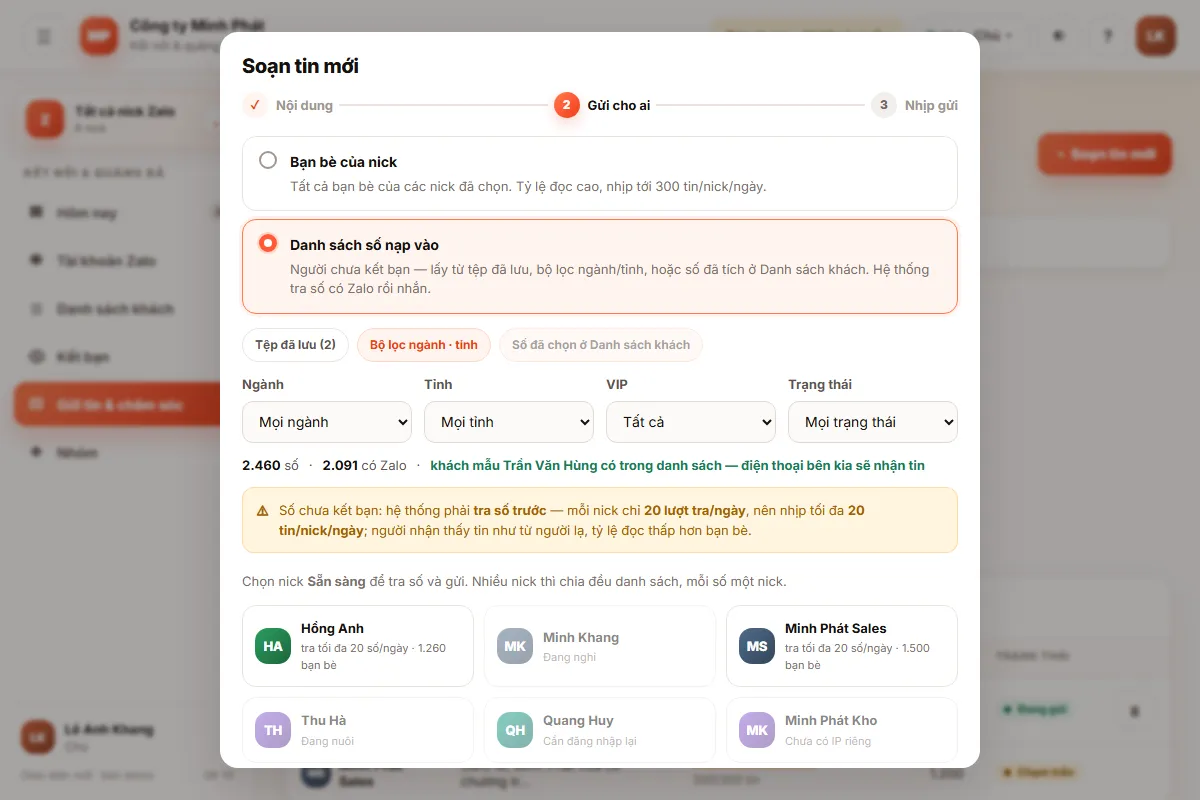Open the "Số đã chọn ở Danh sách khách" tab
Image resolution: width=1200 pixels, height=800 pixels.
(x=601, y=345)
